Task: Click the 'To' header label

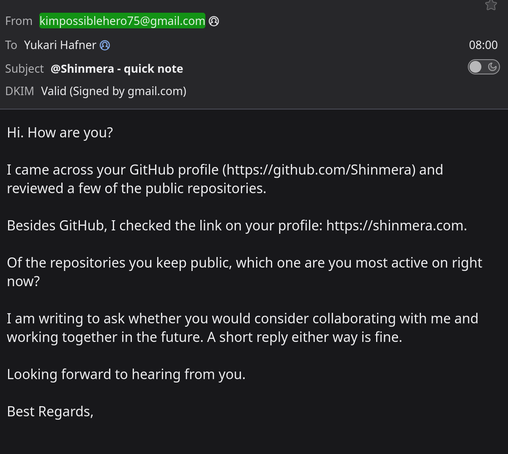Action: (x=11, y=45)
